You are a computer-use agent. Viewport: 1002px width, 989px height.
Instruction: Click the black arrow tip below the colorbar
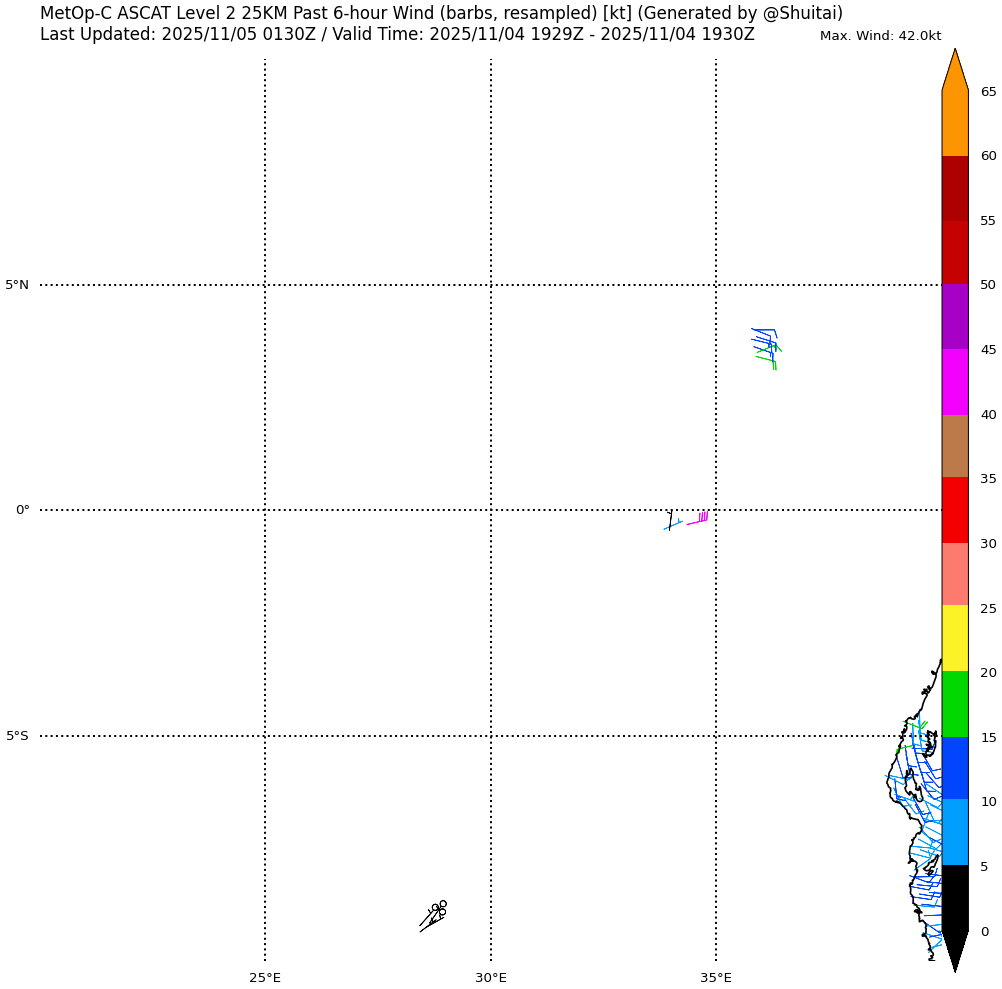(955, 950)
